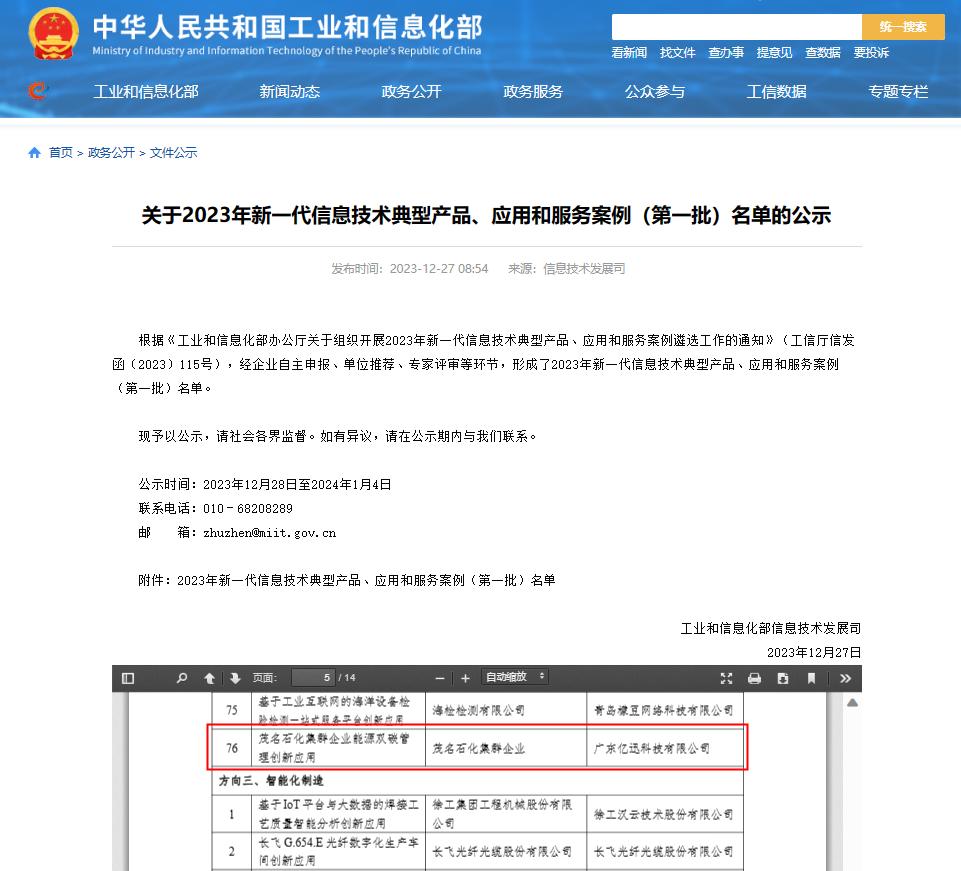Click 政务公开 in the breadcrumb trail
Screen dimensions: 961x871
coord(111,153)
